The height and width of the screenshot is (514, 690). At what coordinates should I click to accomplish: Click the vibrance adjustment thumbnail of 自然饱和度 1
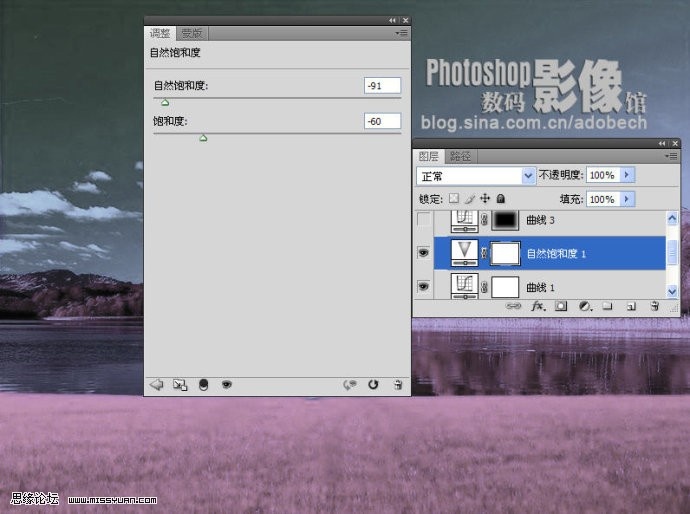point(465,253)
